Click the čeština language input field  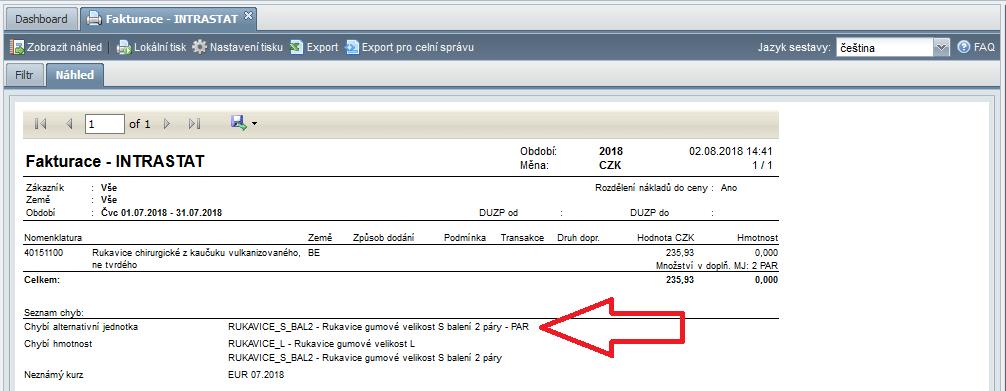[x=884, y=48]
